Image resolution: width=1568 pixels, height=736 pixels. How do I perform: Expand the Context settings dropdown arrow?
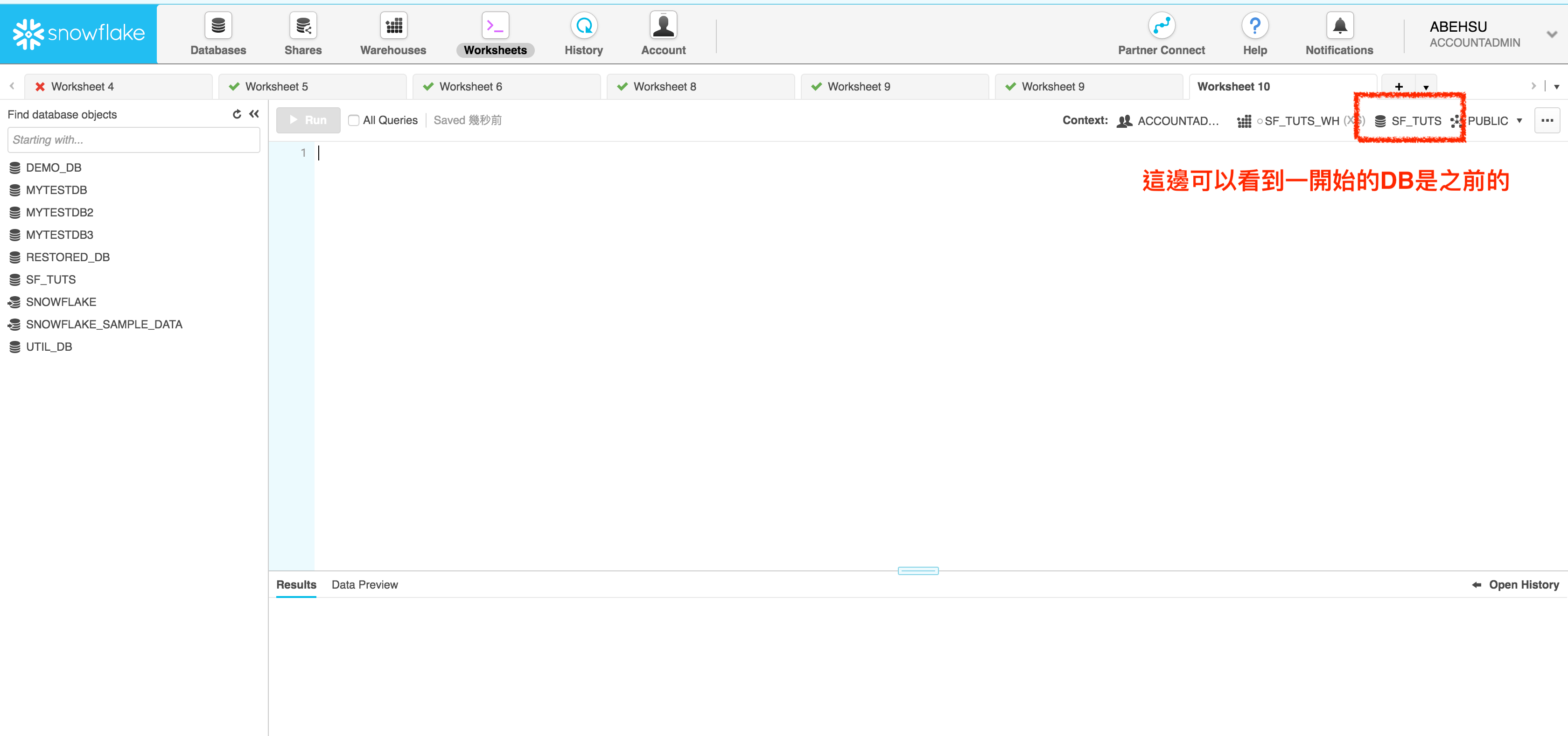pyautogui.click(x=1519, y=121)
